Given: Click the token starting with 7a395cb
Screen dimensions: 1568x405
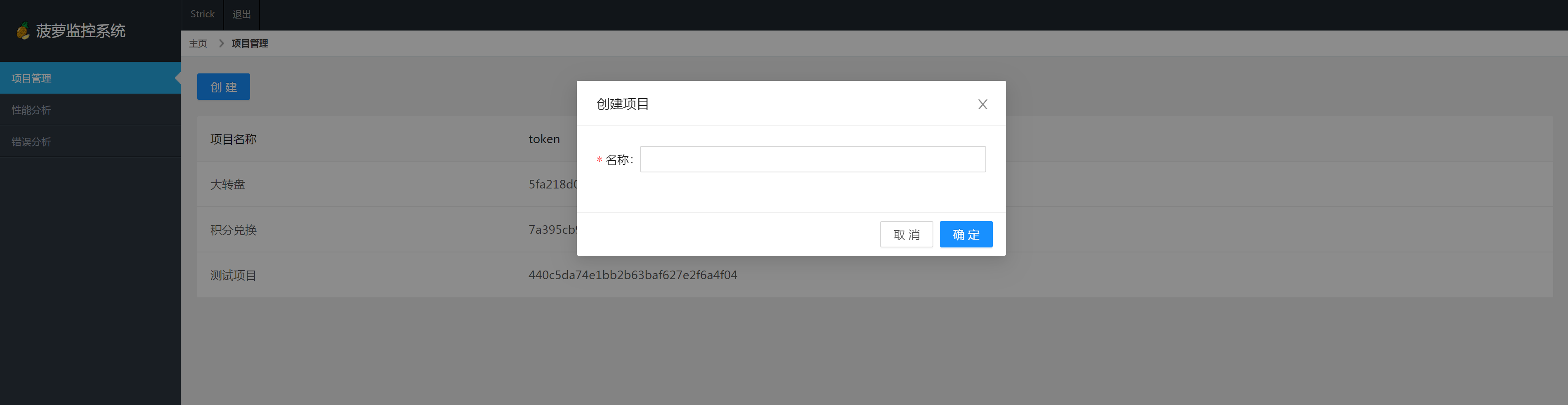Looking at the screenshot, I should click(553, 230).
